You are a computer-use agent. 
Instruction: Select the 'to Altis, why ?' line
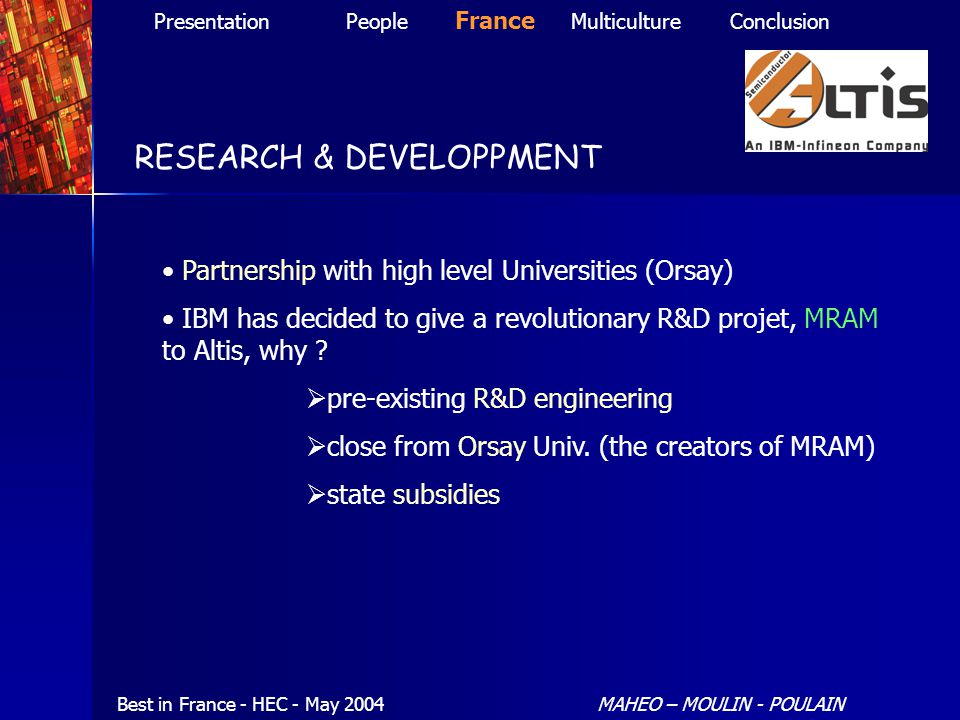244,351
